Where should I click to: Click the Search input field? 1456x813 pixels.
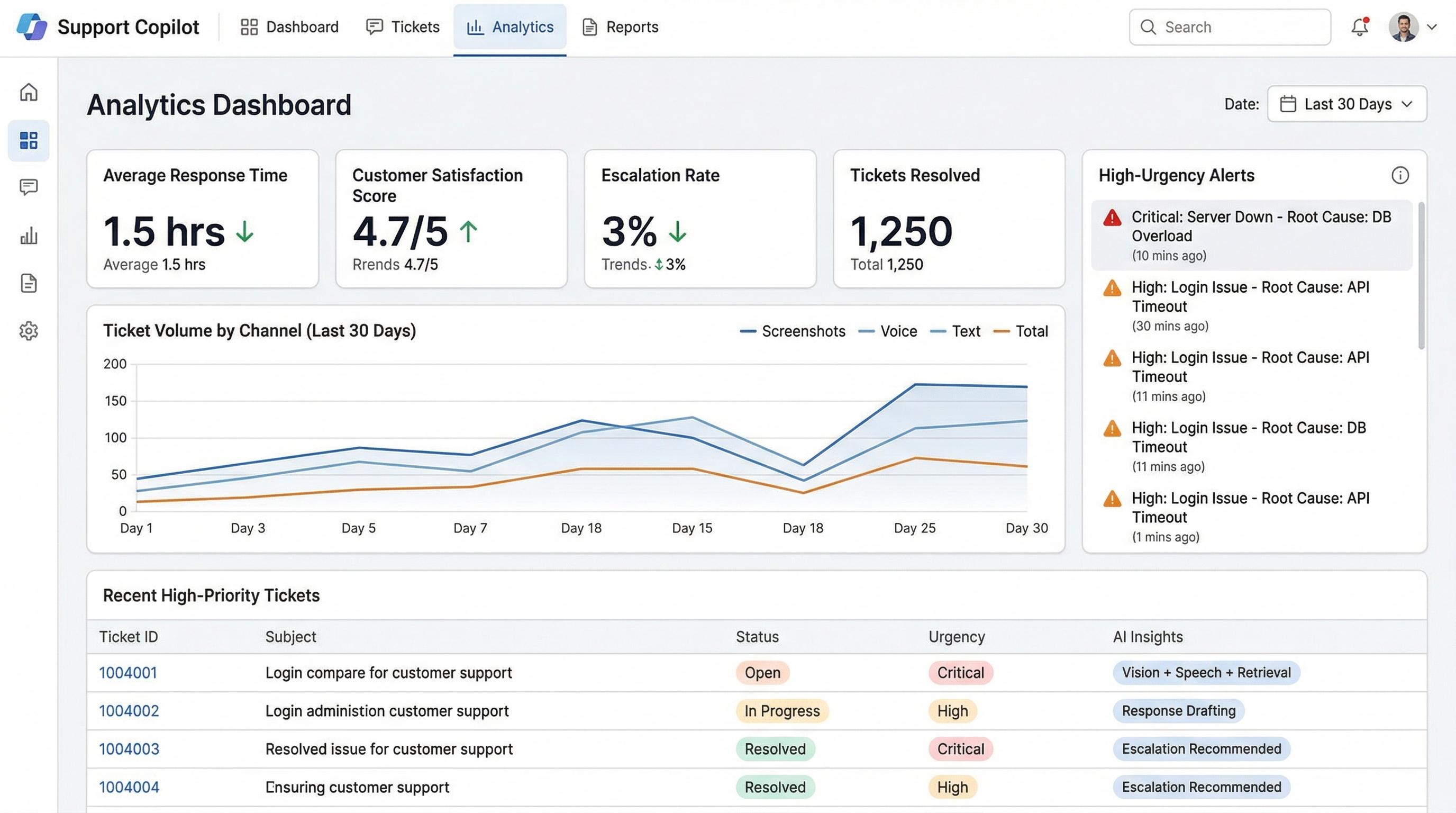point(1230,27)
